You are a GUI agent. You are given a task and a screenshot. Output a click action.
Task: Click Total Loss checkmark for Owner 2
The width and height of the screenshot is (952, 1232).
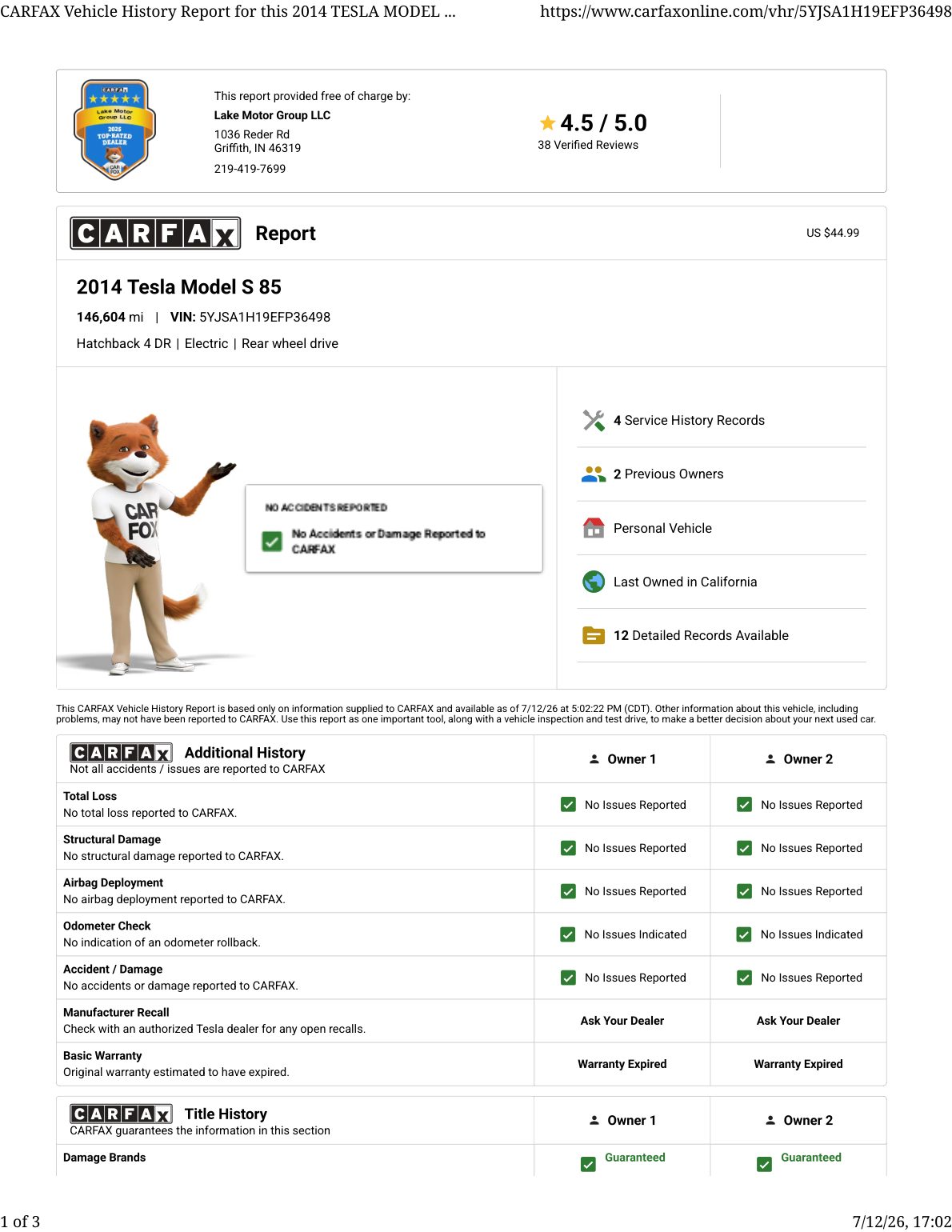tap(744, 805)
